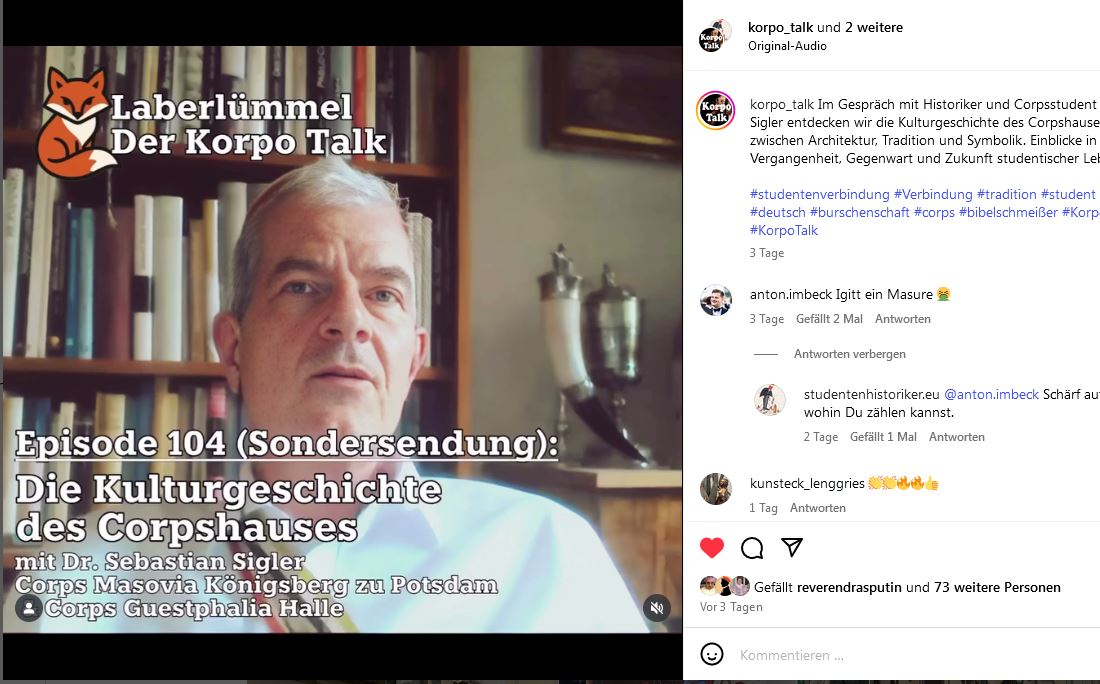Image resolution: width=1100 pixels, height=684 pixels.
Task: Show the 2 weitere collaborators list
Action: tap(873, 27)
